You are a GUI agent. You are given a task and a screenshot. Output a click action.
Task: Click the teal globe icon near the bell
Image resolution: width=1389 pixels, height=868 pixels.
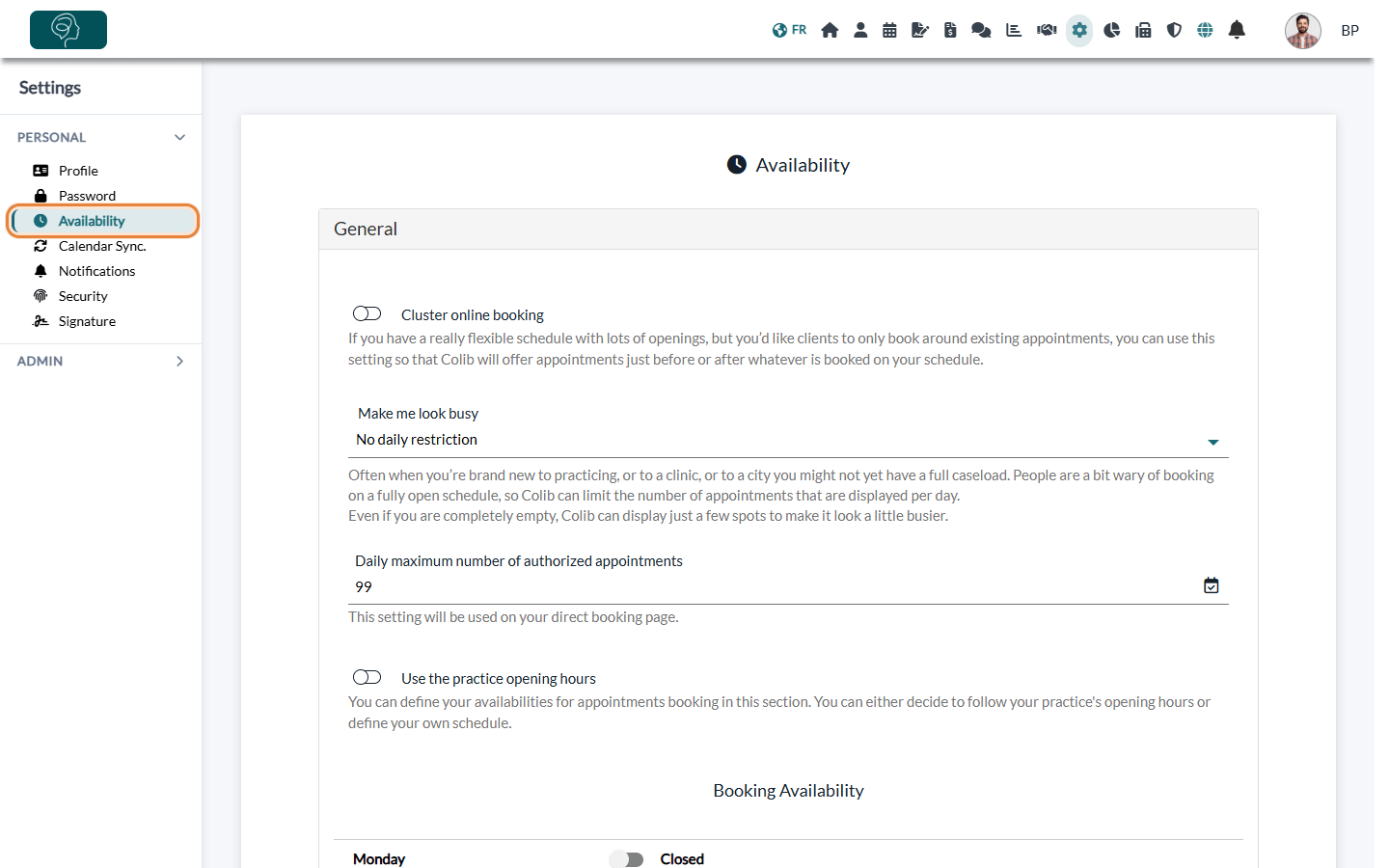point(1205,30)
